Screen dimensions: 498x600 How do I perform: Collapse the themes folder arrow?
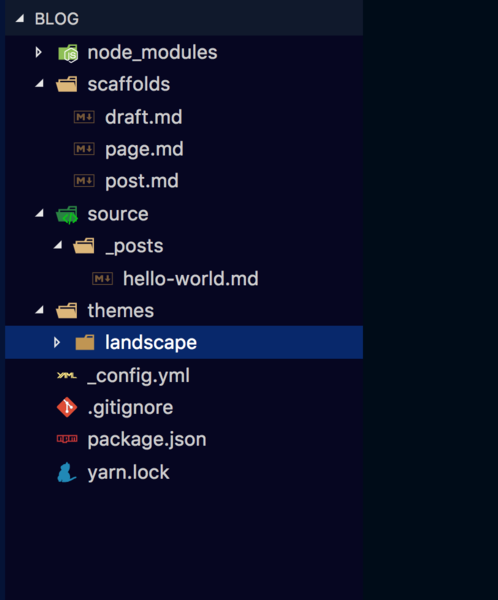tap(39, 310)
